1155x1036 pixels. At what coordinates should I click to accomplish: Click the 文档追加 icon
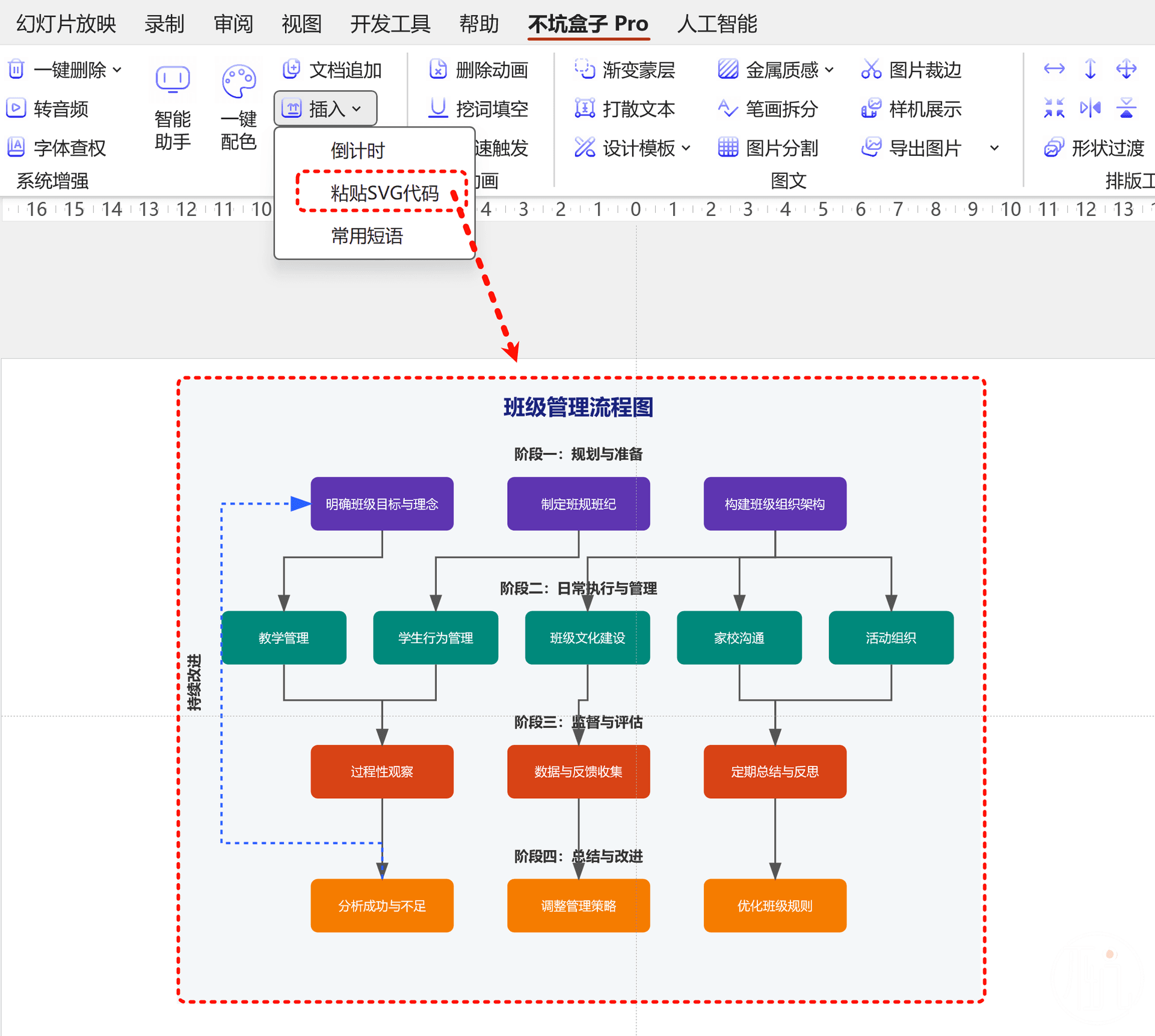click(x=292, y=70)
